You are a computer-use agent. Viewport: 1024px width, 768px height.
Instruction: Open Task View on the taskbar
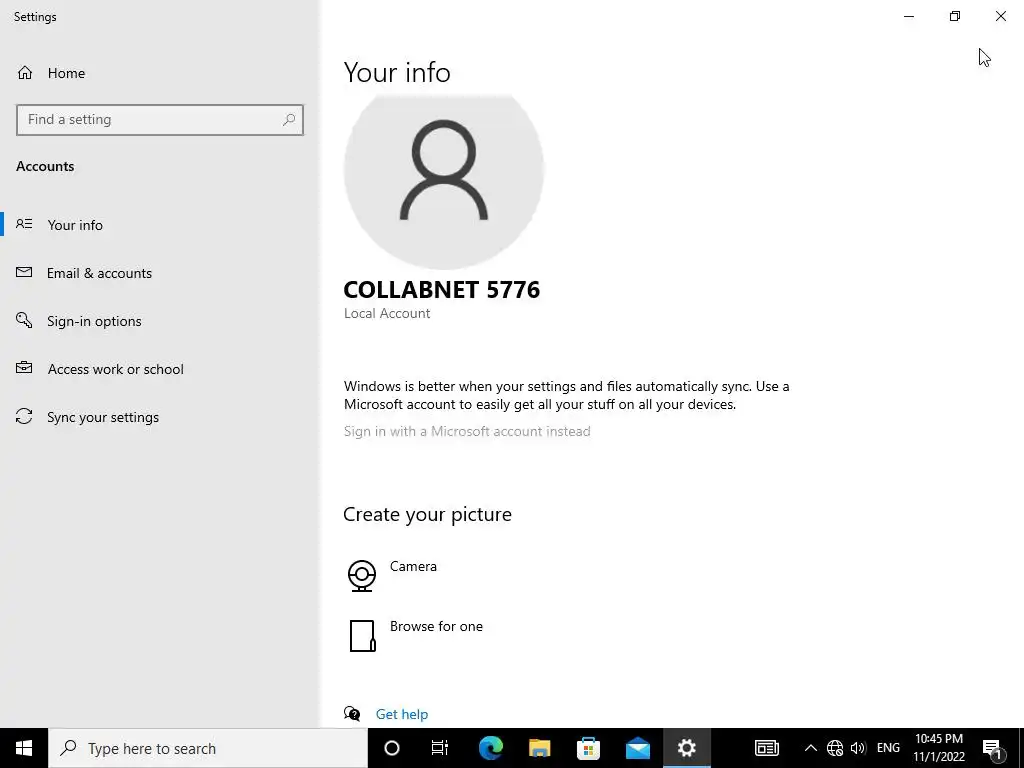pos(440,748)
